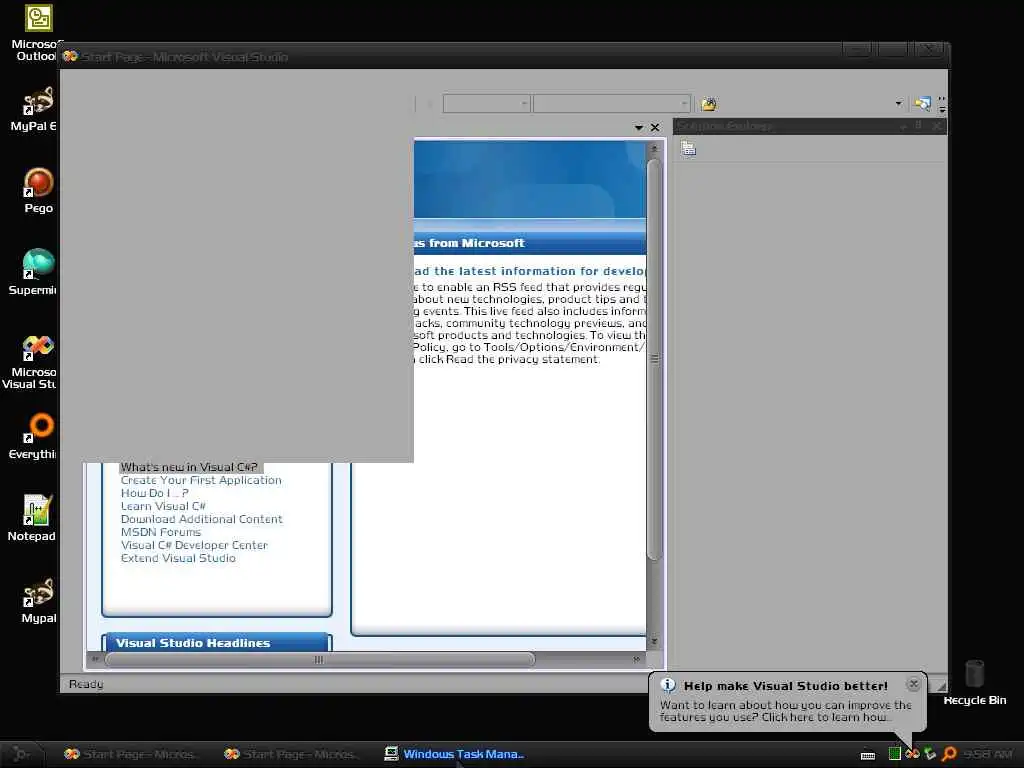1024x768 pixels.
Task: Click the Create Your First Application link
Action: (x=201, y=480)
